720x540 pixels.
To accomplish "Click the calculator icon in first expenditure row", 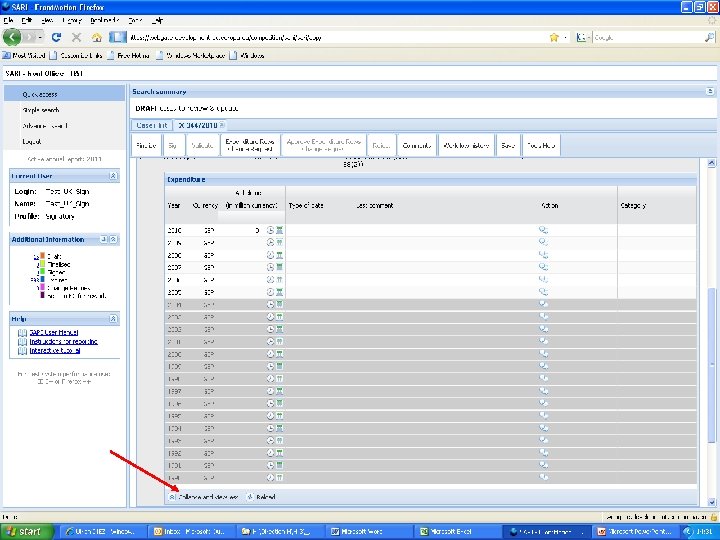I will click(x=280, y=230).
